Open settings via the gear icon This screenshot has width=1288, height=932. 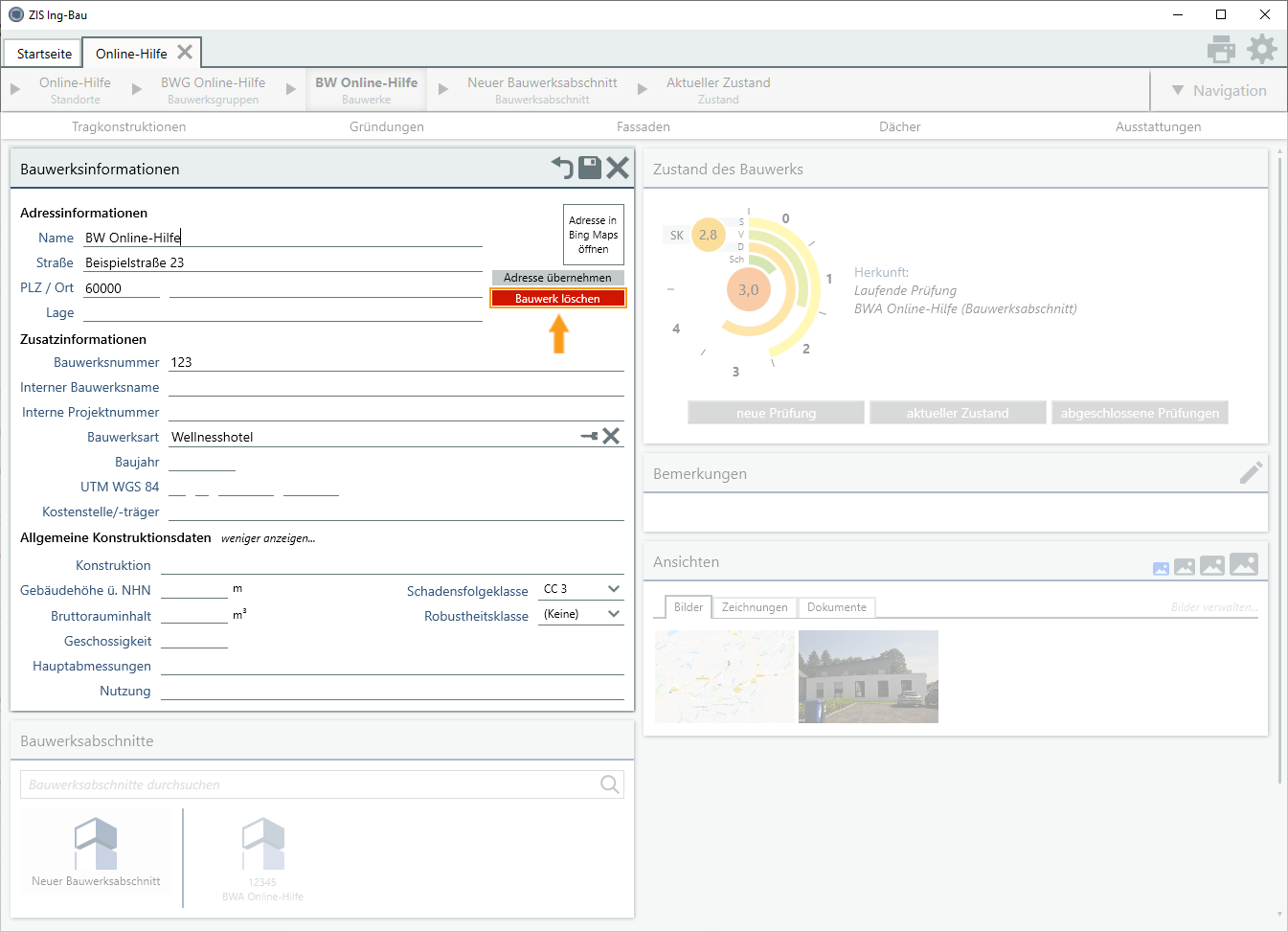tap(1261, 49)
